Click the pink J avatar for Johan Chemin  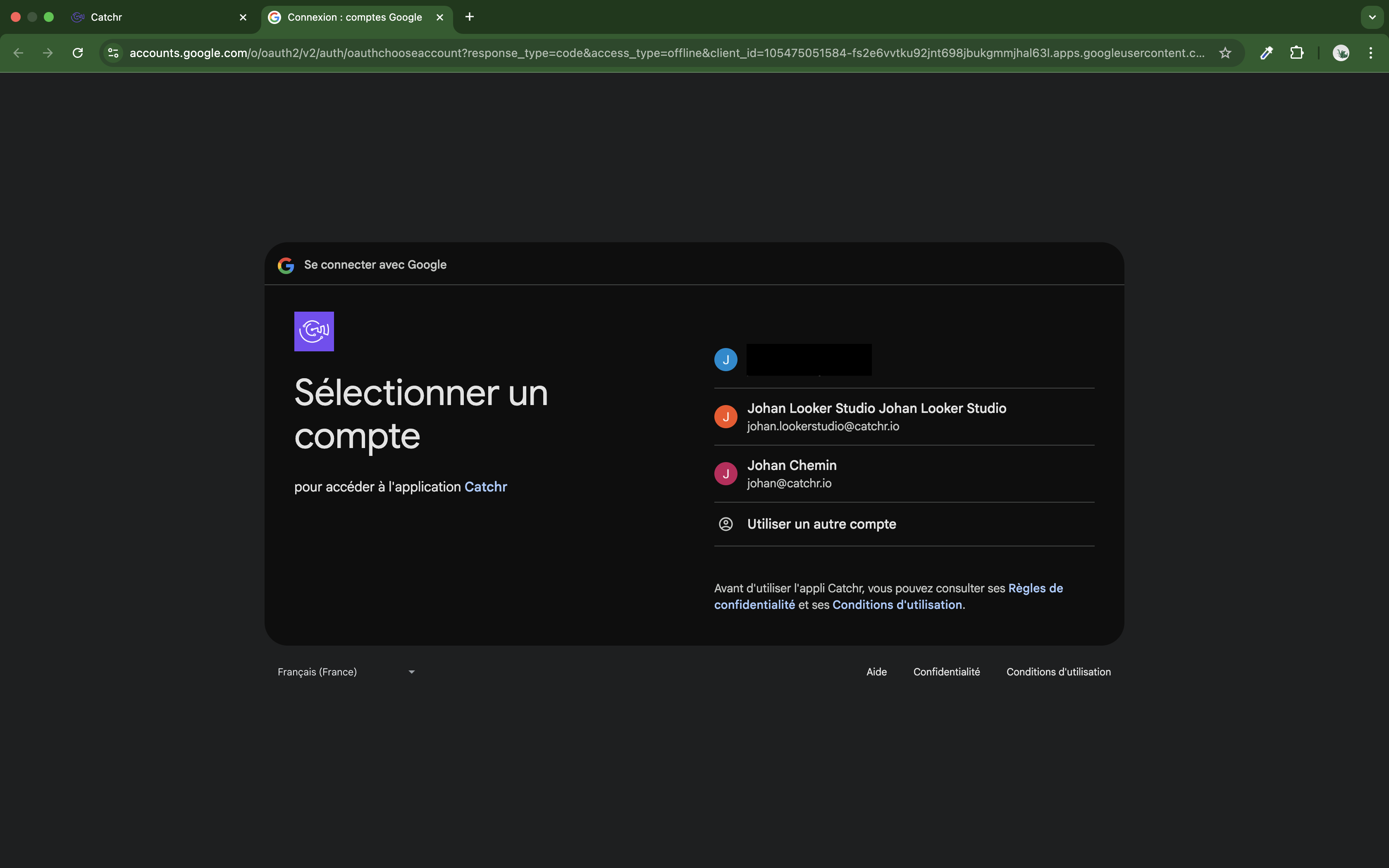click(726, 474)
